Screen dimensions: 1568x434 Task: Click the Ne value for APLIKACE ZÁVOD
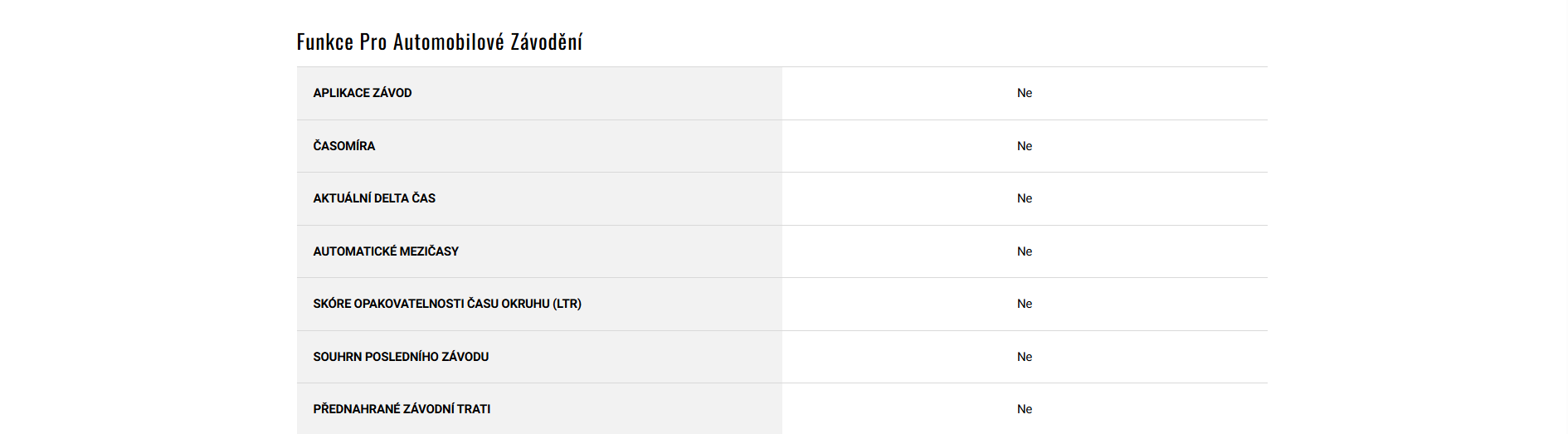1025,93
